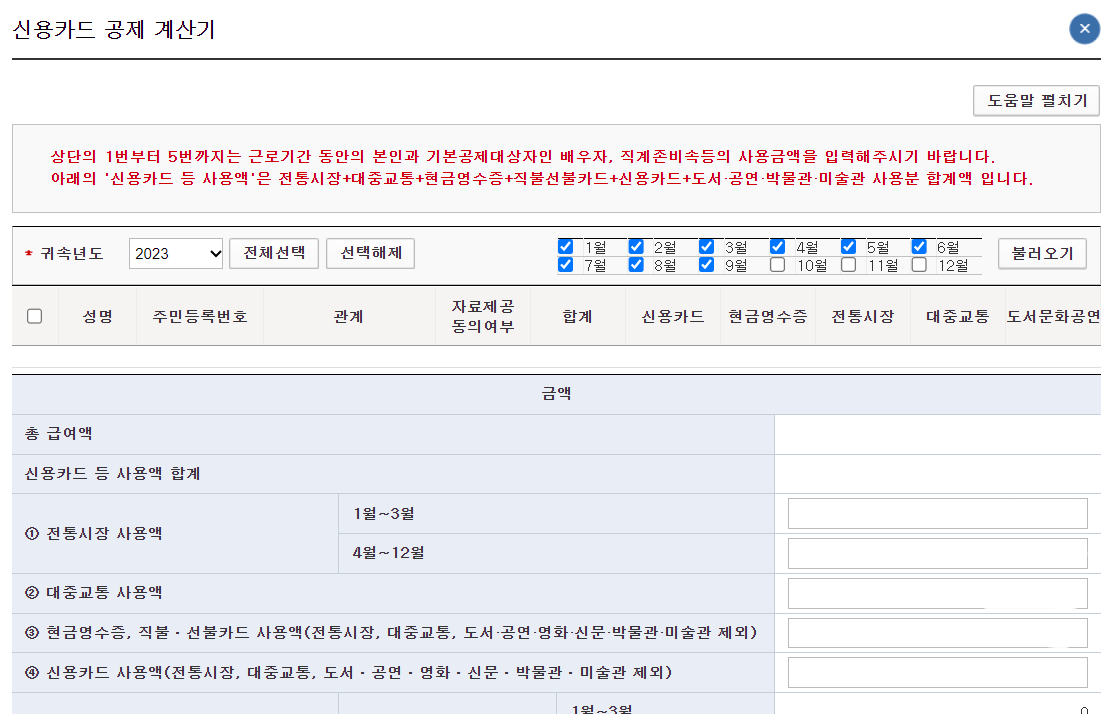Click the 불러오기 load button
Viewport: 1107px width, 714px height.
(1042, 254)
